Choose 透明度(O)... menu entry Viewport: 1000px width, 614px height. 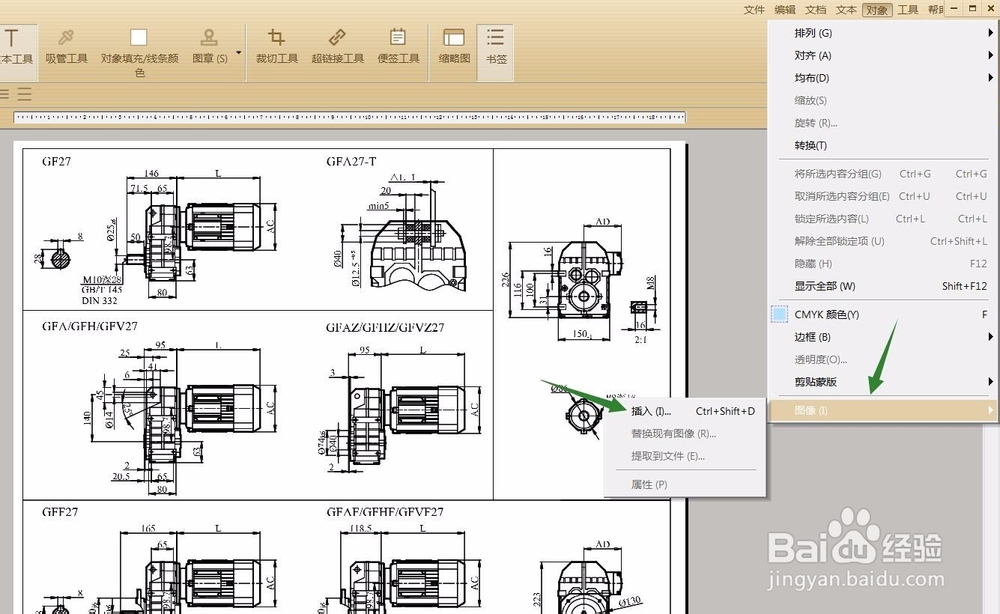pos(883,359)
